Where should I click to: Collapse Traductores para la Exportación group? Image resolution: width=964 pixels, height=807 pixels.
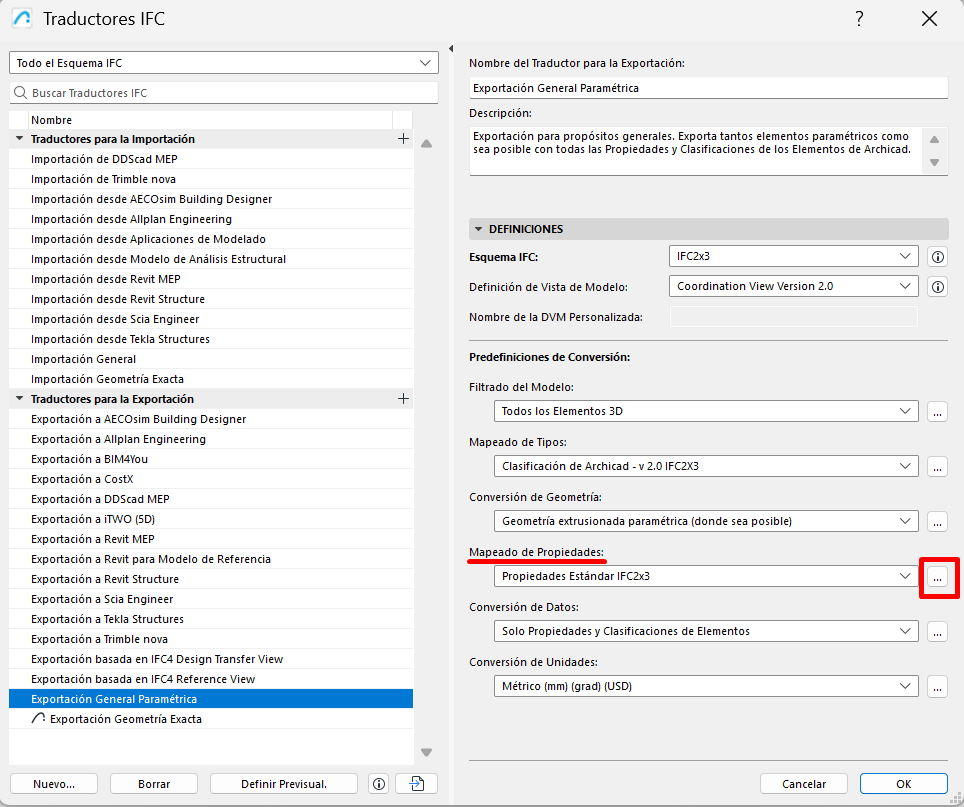[19, 399]
